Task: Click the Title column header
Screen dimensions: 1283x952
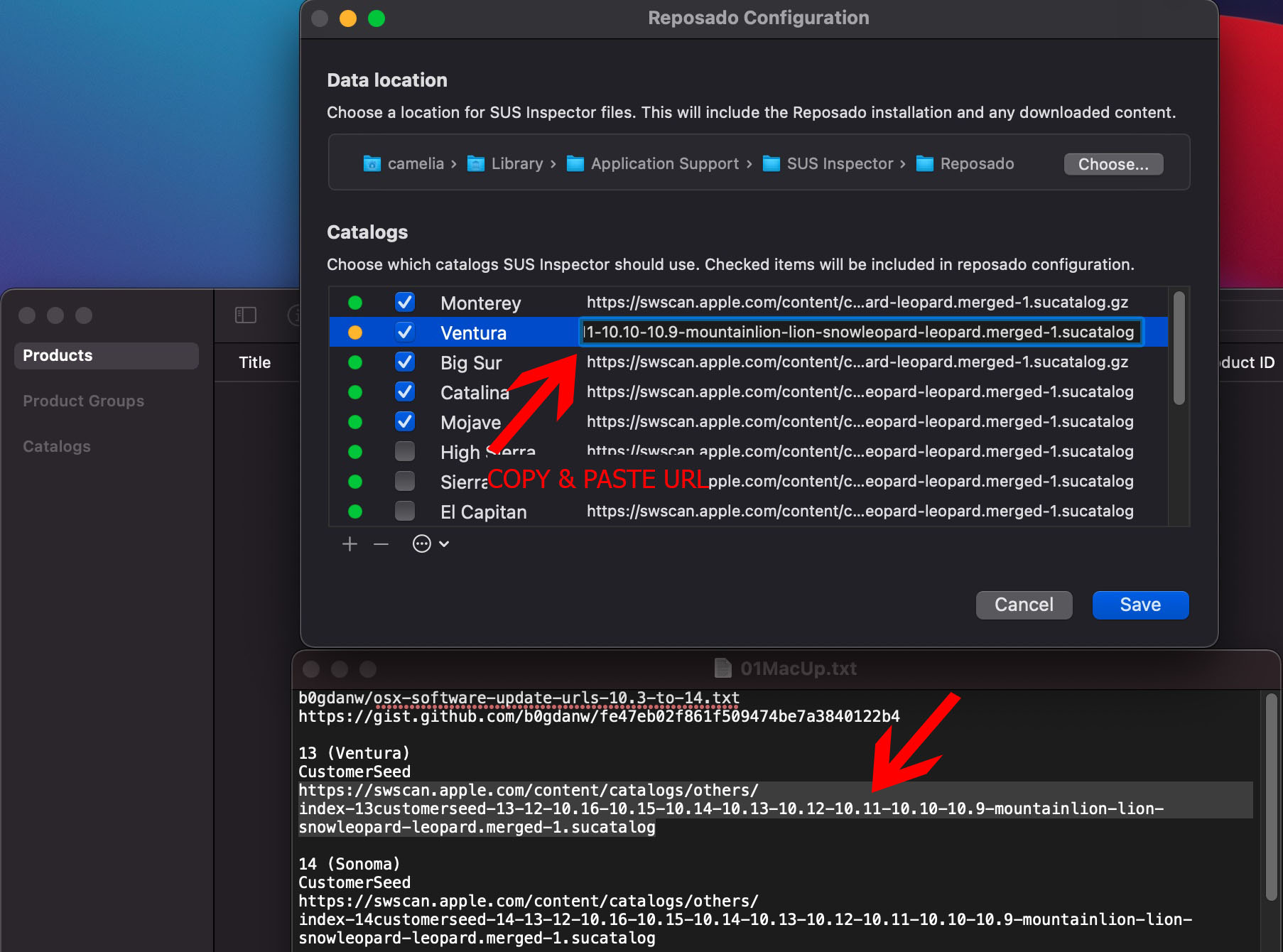Action: tap(255, 363)
